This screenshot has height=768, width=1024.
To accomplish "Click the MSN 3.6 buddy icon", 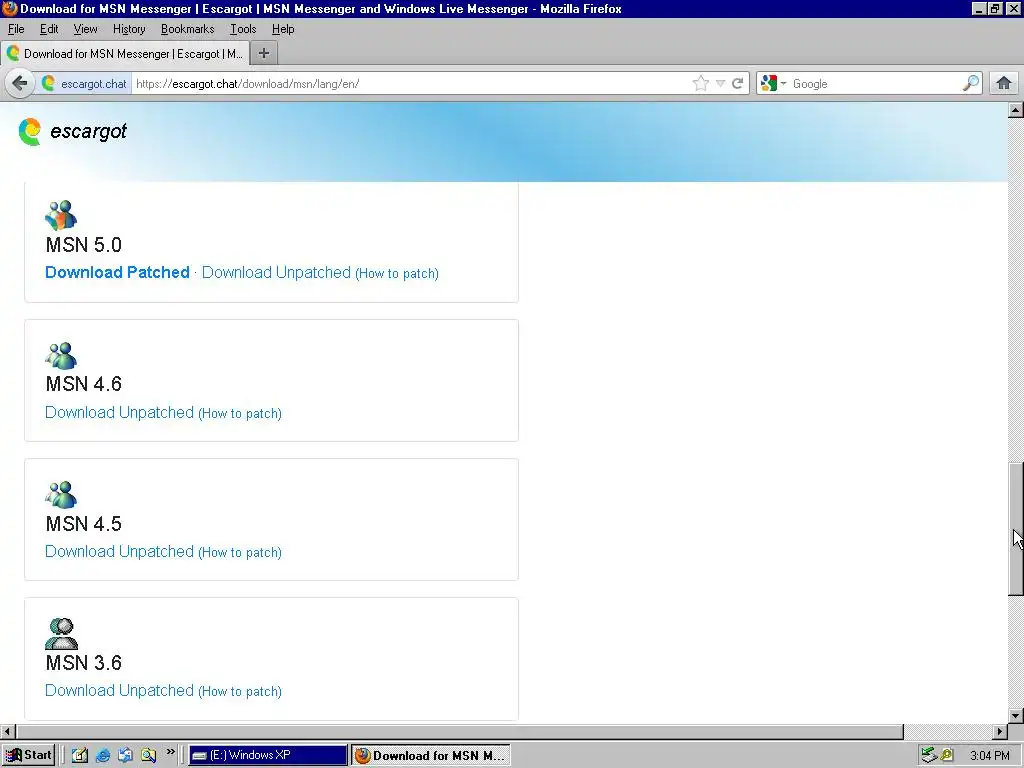I will pos(61,633).
